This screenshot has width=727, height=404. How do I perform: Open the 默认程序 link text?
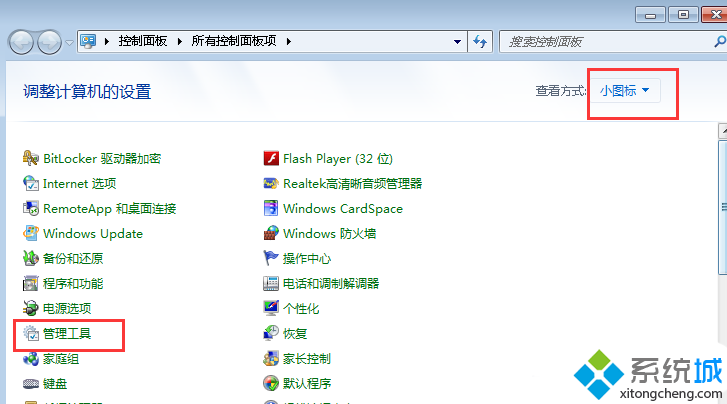(x=307, y=384)
